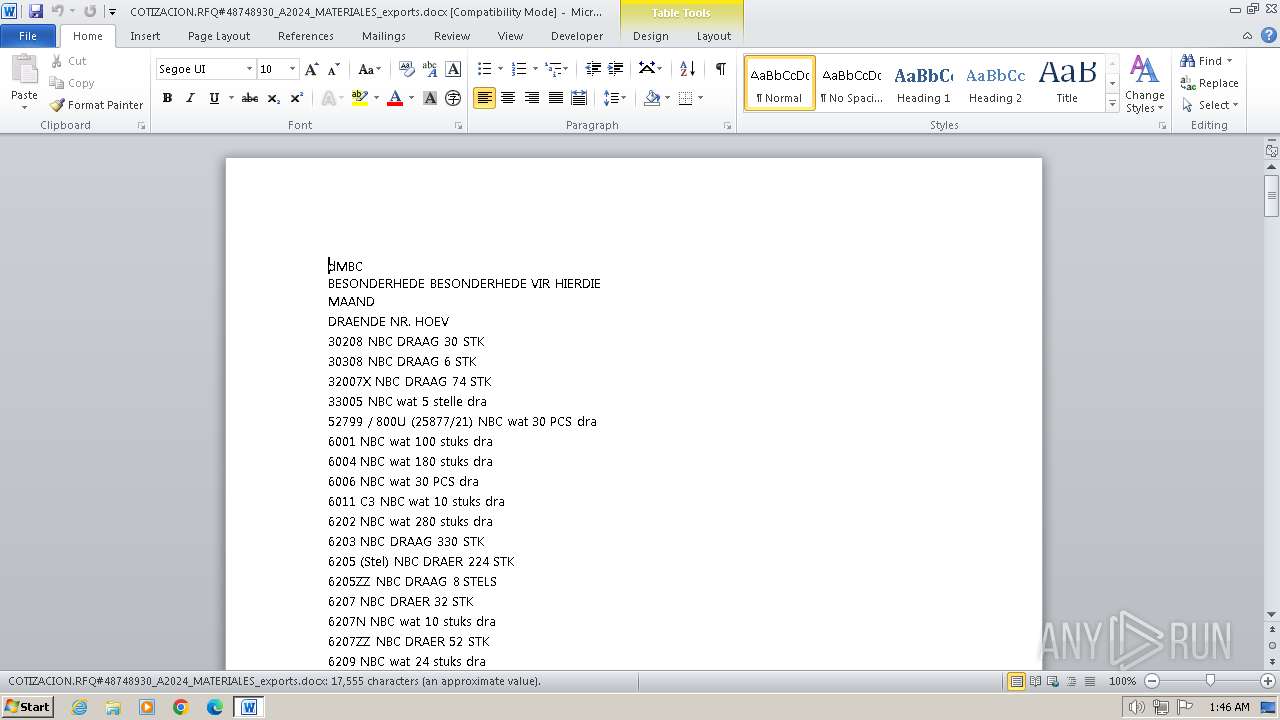Toggle Subscript formatting

274,98
